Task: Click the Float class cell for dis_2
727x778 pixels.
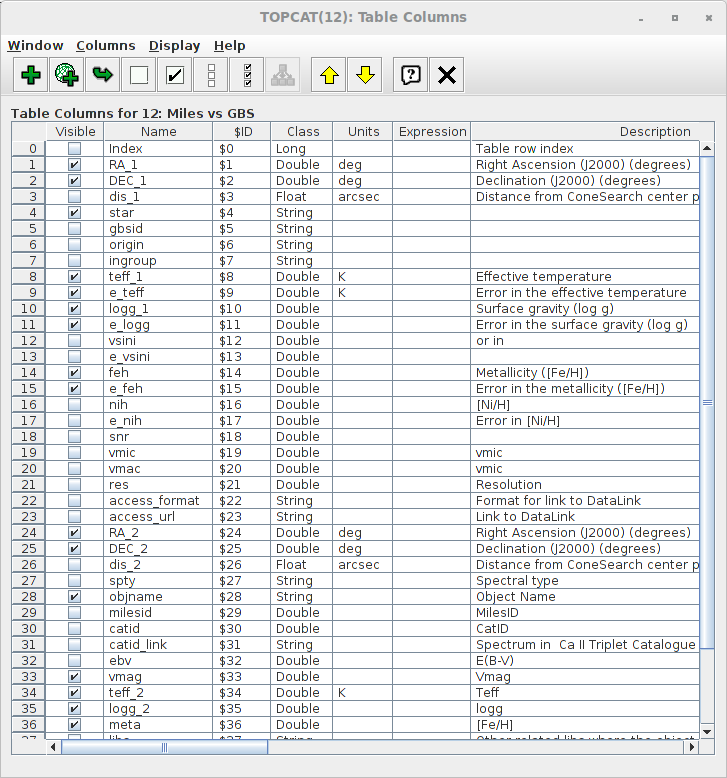Action: [302, 565]
